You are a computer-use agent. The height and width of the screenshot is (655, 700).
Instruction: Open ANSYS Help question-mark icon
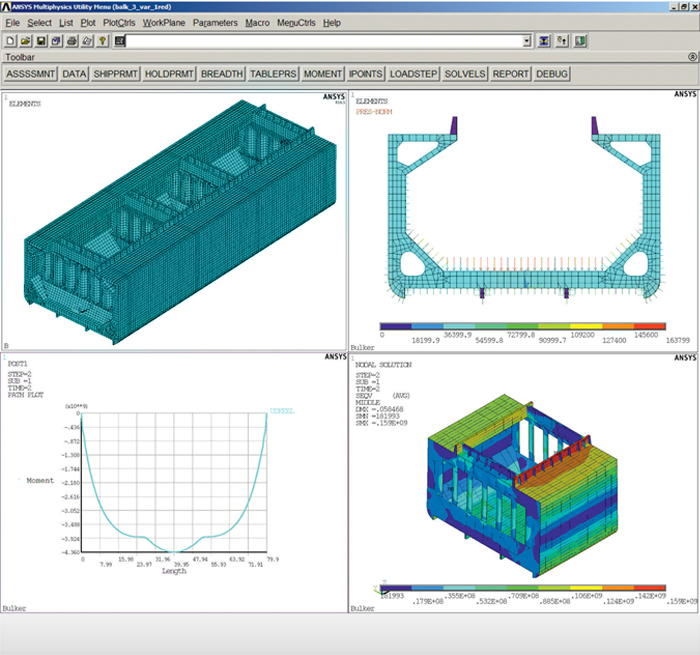(103, 41)
